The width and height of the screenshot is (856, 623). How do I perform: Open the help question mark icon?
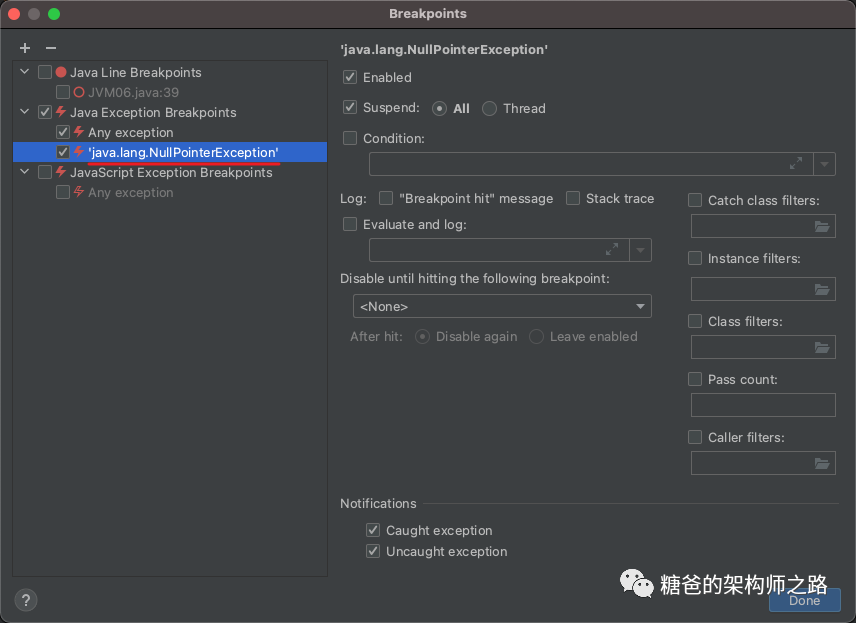(x=26, y=600)
